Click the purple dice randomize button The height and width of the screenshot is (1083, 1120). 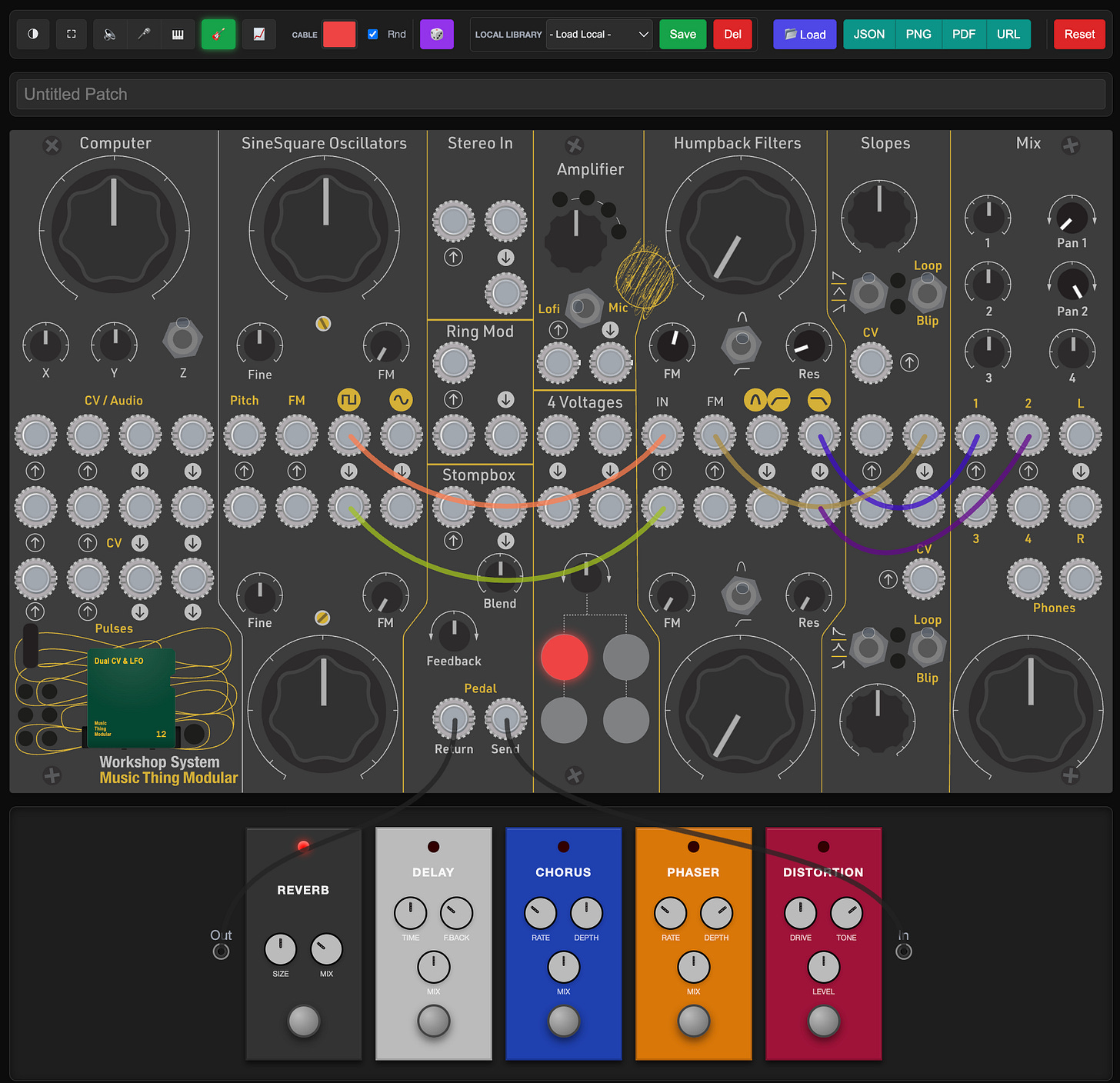point(437,35)
